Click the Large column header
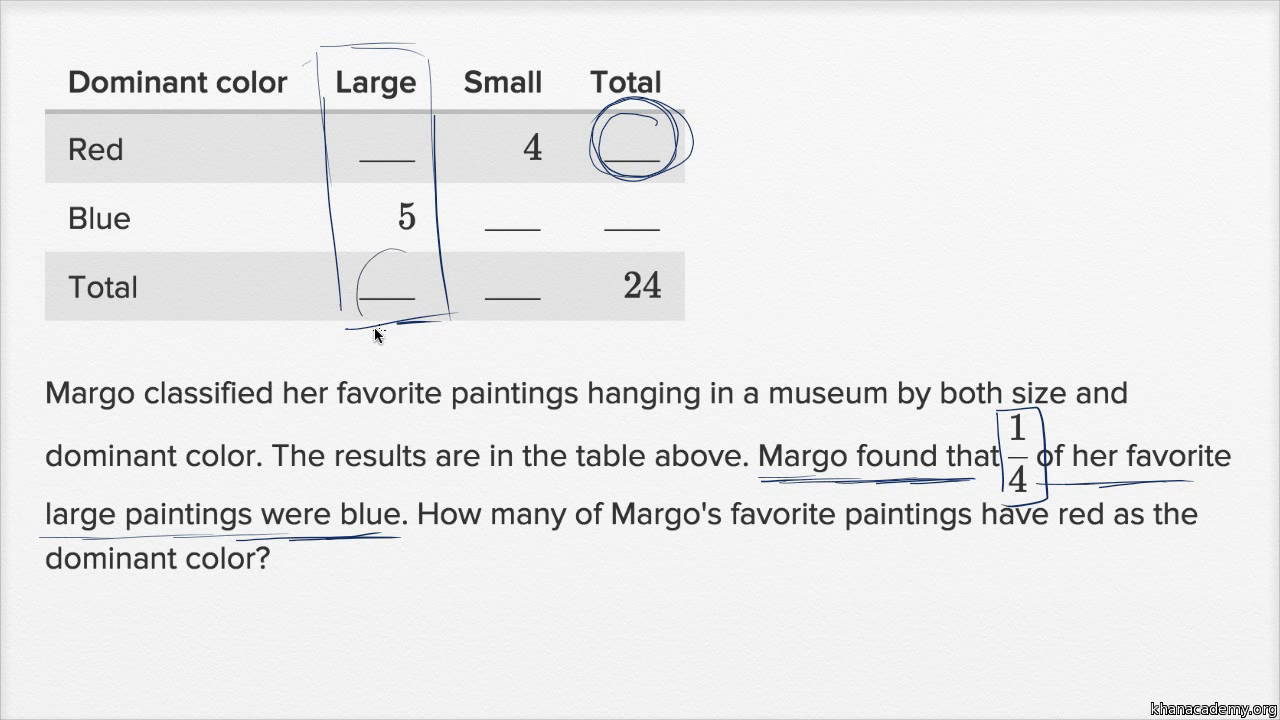Viewport: 1280px width, 720px height. click(375, 82)
